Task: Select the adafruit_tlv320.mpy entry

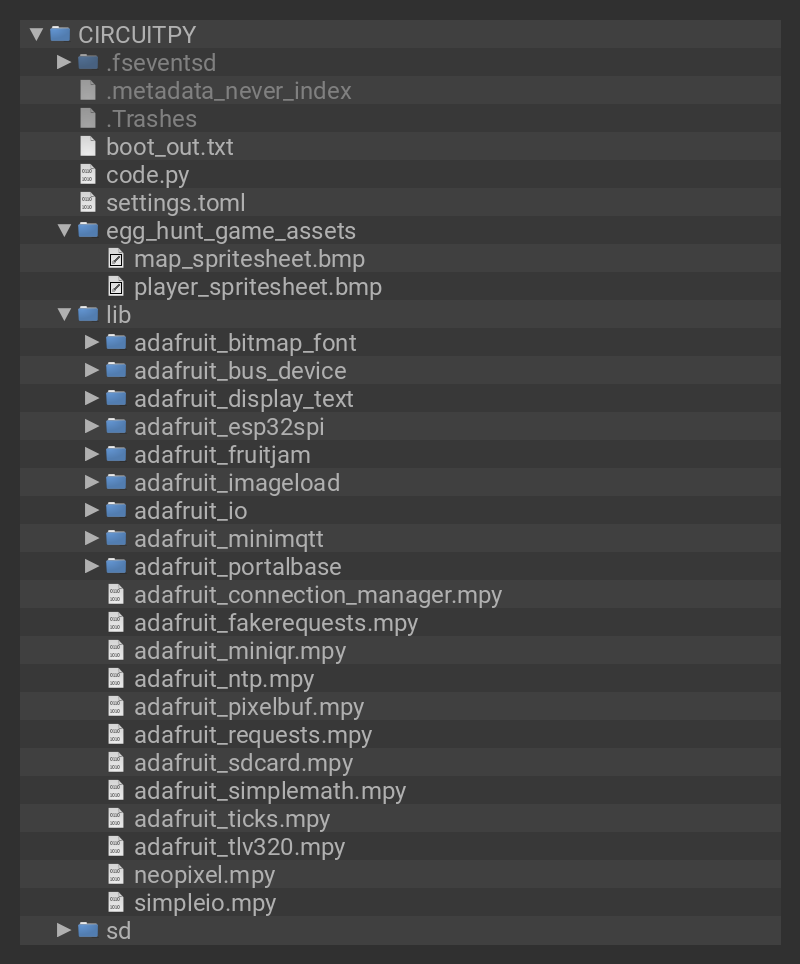Action: pos(239,847)
